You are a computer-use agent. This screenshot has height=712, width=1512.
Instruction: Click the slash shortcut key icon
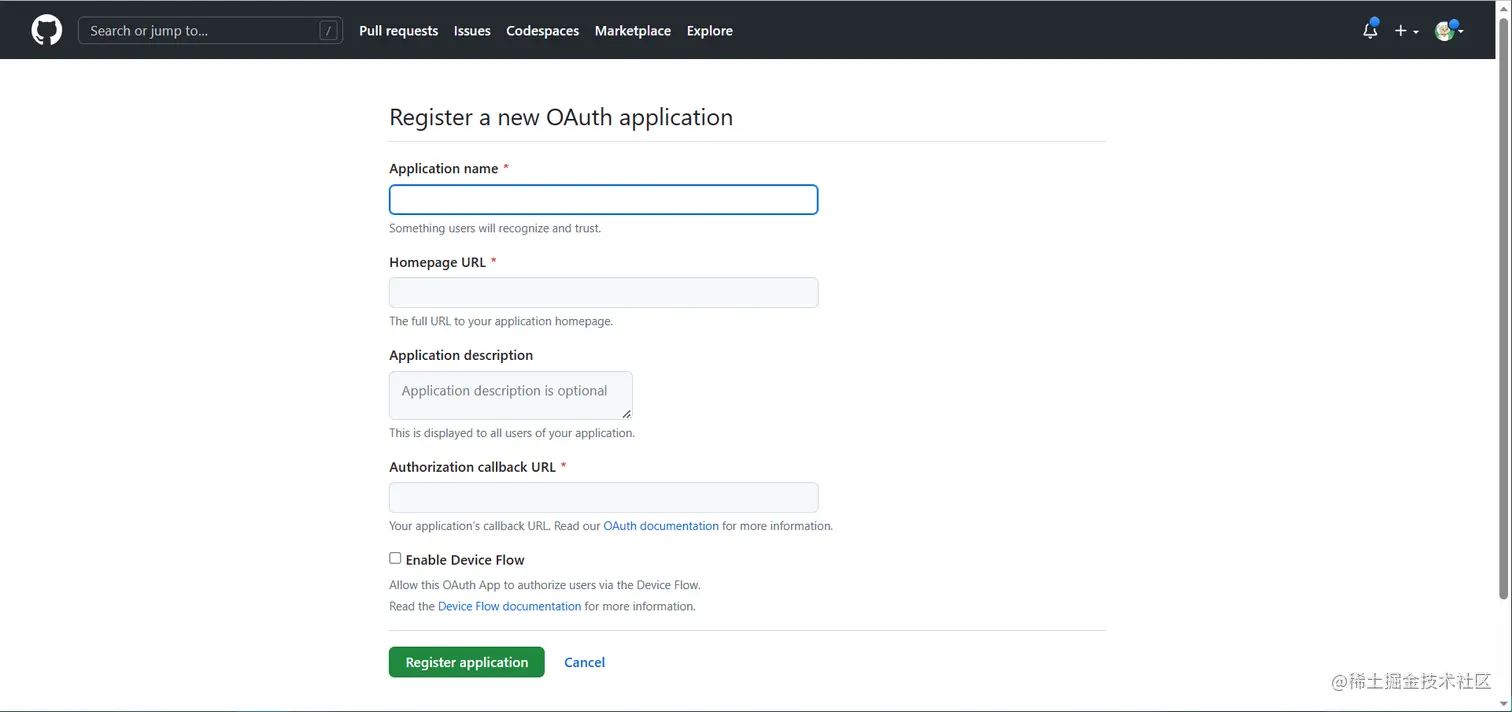point(328,31)
